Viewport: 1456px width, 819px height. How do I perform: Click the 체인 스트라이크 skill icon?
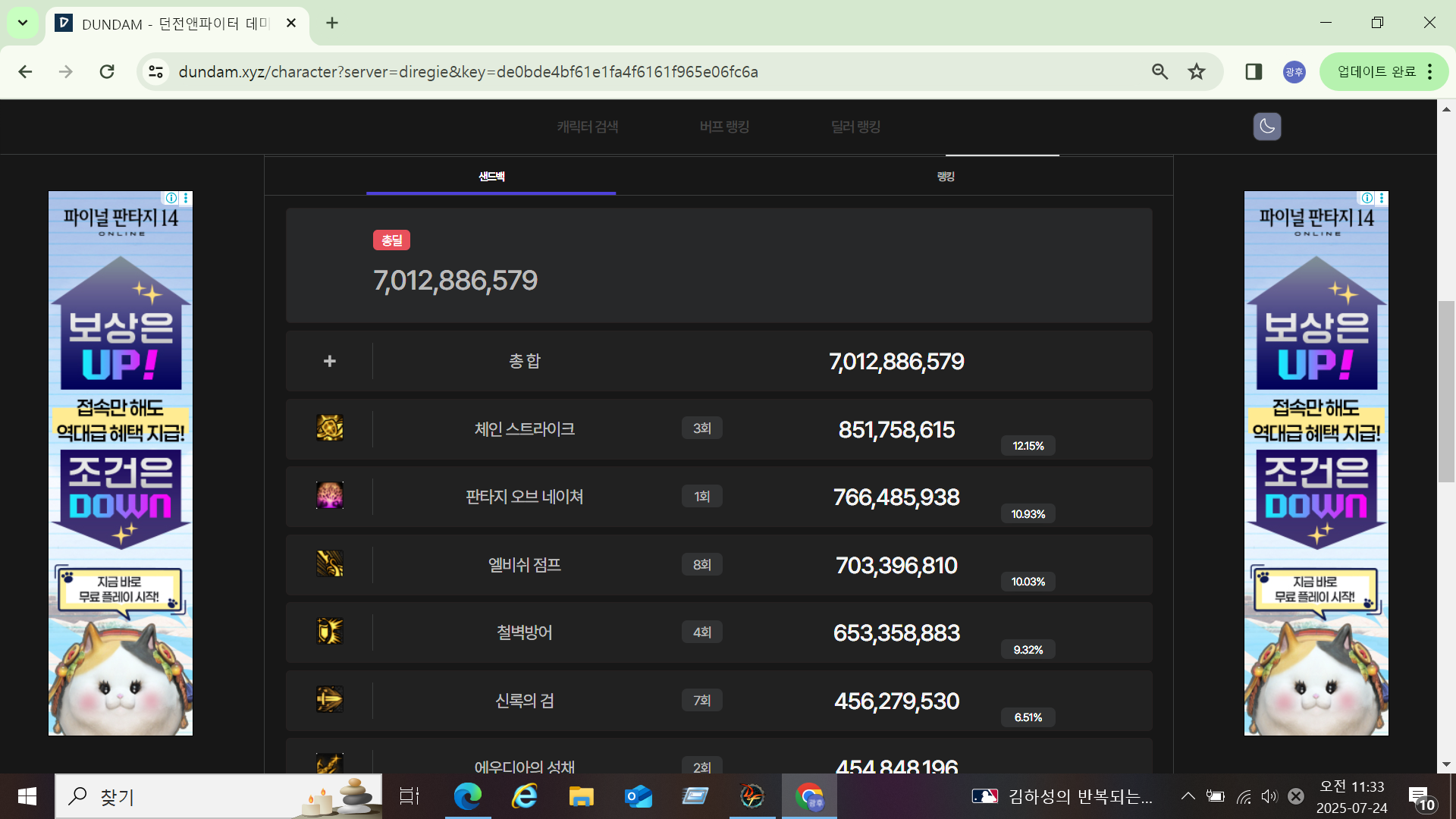pos(329,428)
